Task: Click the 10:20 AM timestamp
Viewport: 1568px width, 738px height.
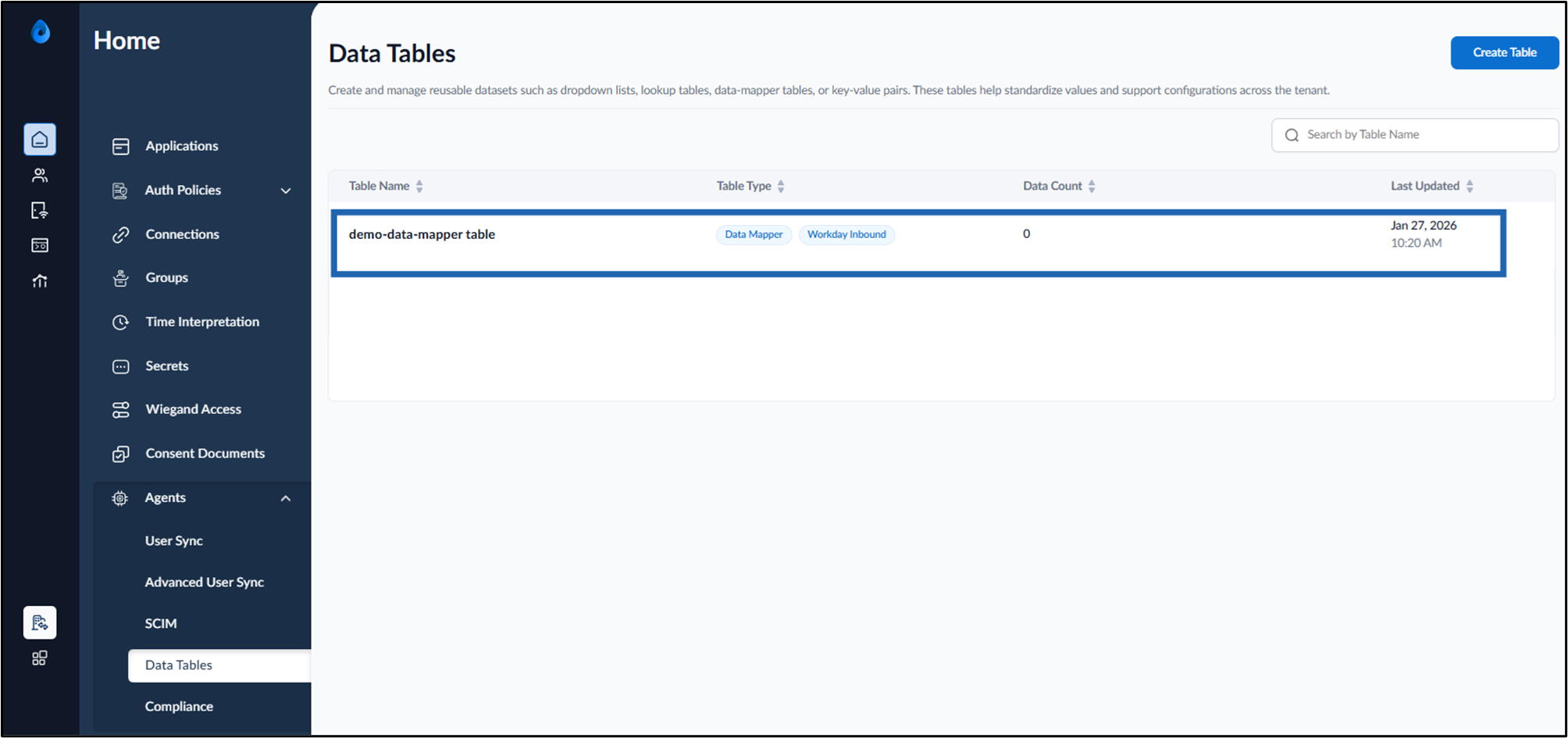Action: [x=1416, y=243]
